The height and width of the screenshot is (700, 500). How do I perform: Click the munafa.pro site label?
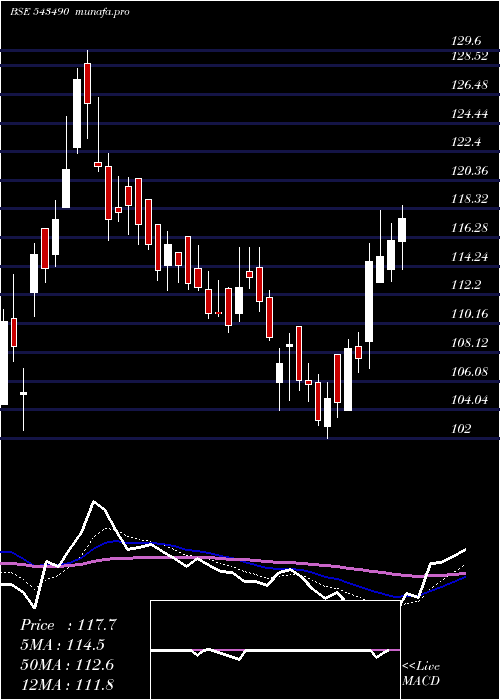pos(102,12)
